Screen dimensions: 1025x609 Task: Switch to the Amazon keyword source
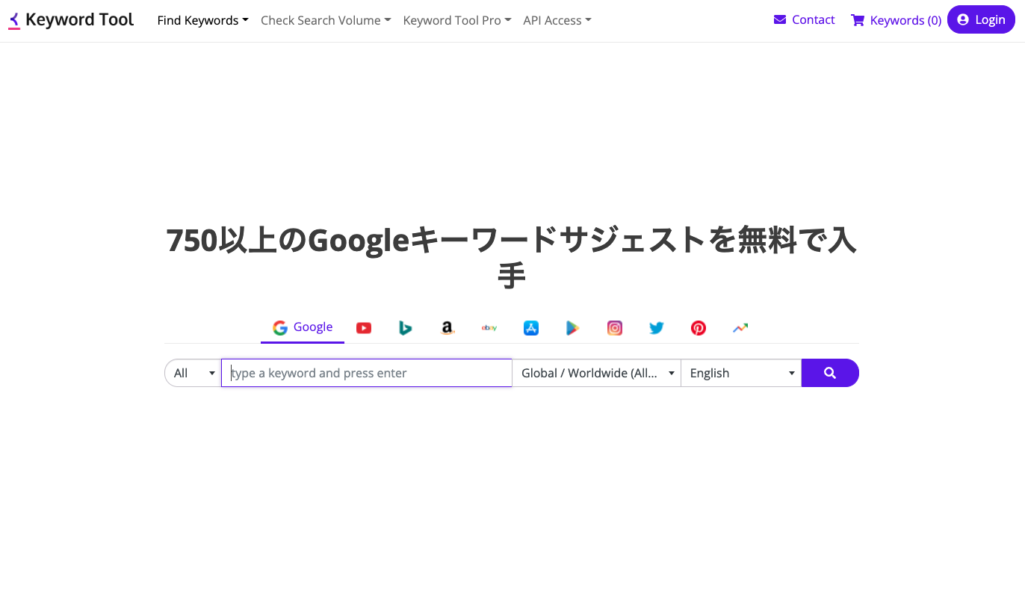447,327
